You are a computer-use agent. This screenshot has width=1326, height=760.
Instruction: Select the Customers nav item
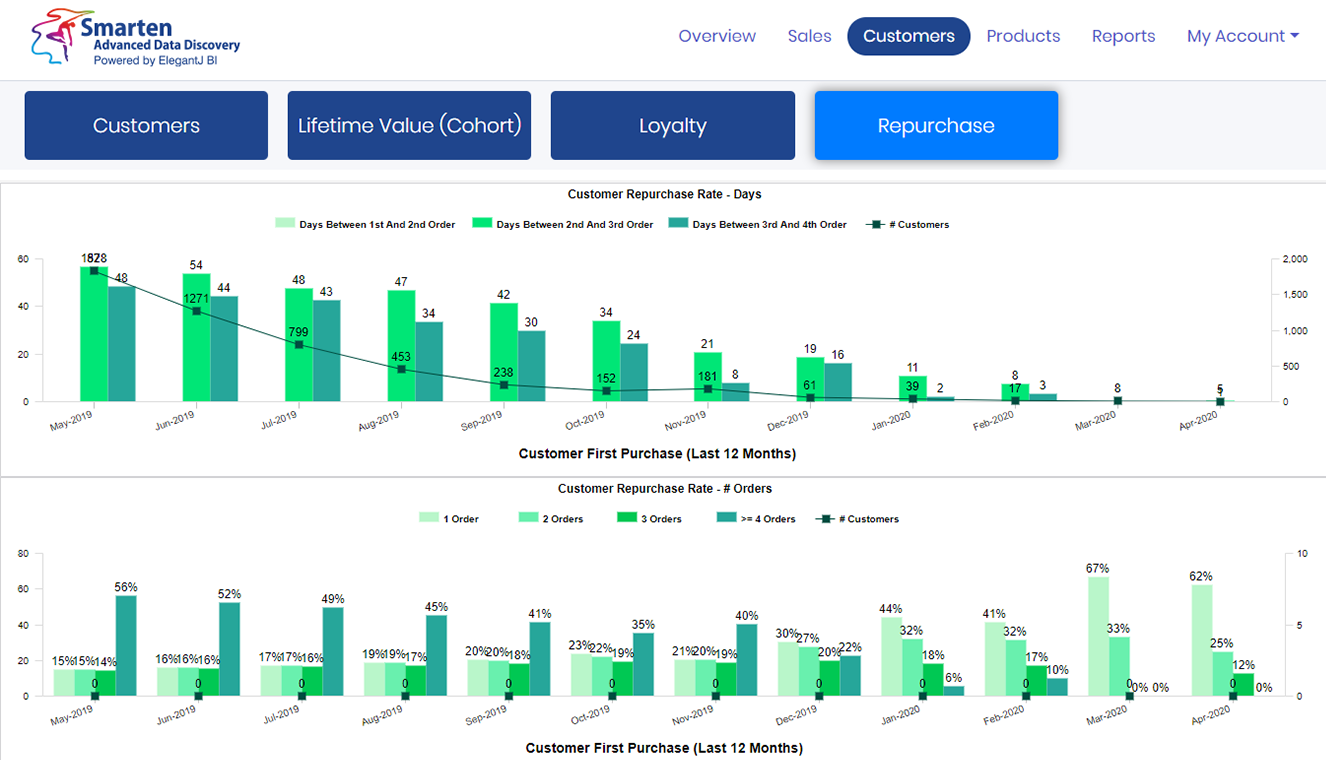click(909, 36)
